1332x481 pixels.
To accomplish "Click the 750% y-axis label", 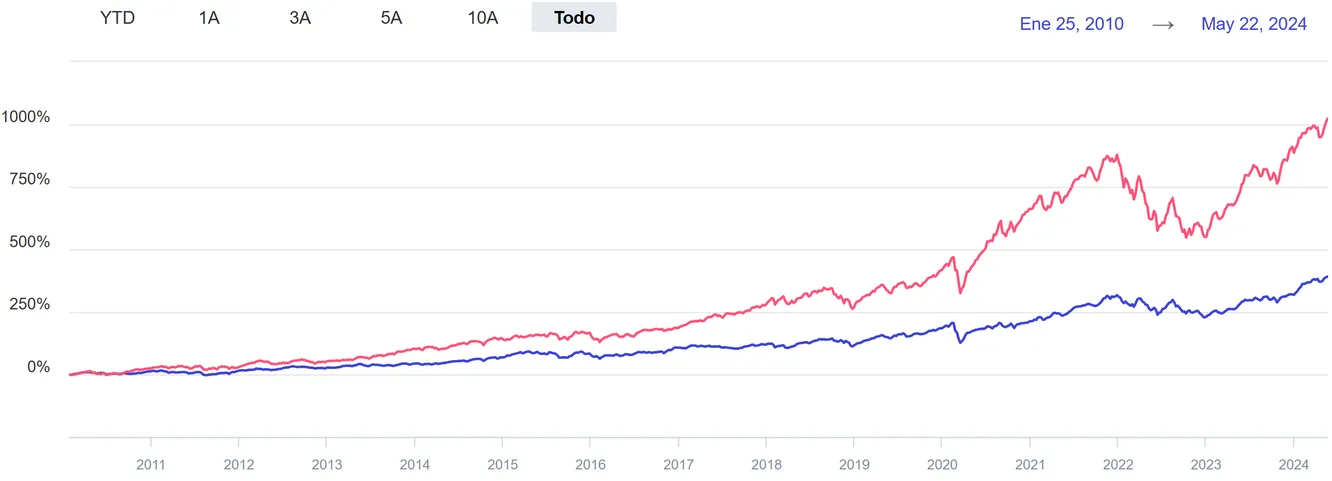I will click(30, 180).
